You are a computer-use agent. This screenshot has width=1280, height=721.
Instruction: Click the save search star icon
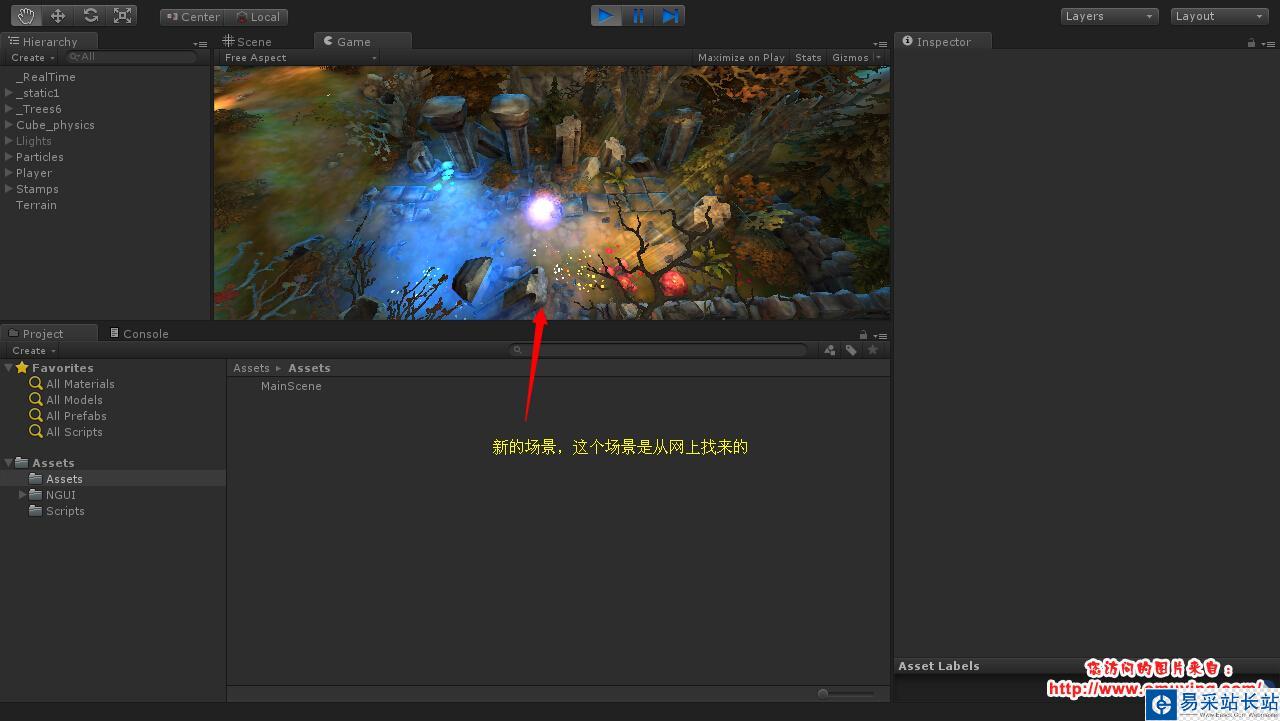[x=873, y=351]
